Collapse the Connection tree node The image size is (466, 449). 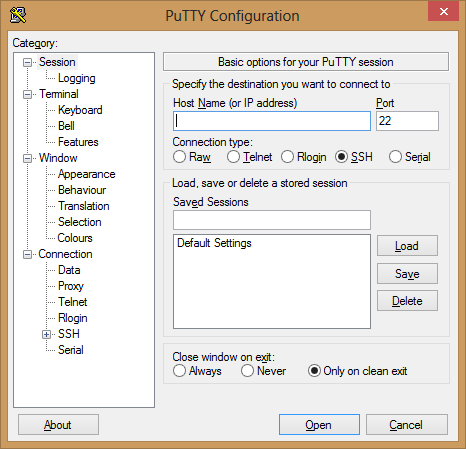(27, 254)
